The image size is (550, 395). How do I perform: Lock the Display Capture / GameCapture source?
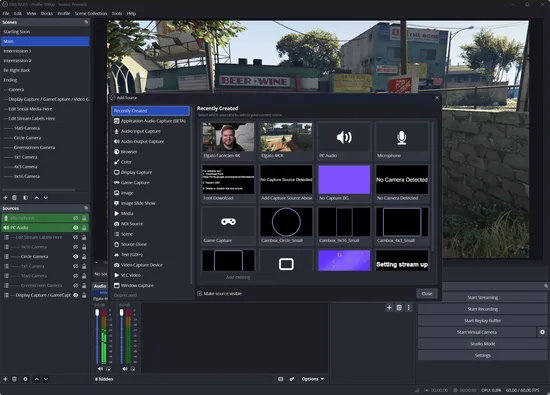coord(84,295)
